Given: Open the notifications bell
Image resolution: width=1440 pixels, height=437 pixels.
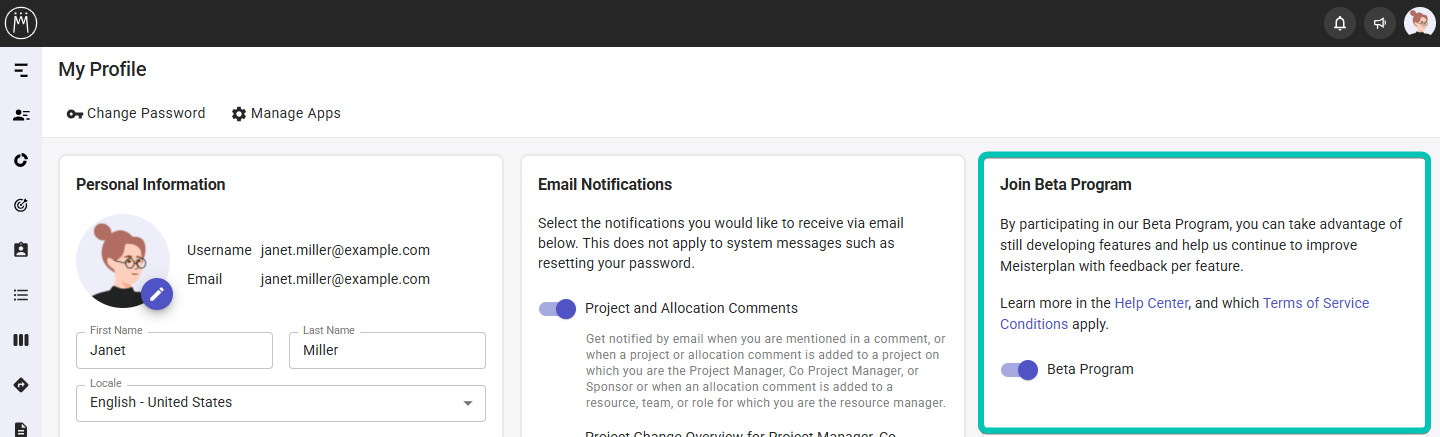Looking at the screenshot, I should [x=1340, y=23].
